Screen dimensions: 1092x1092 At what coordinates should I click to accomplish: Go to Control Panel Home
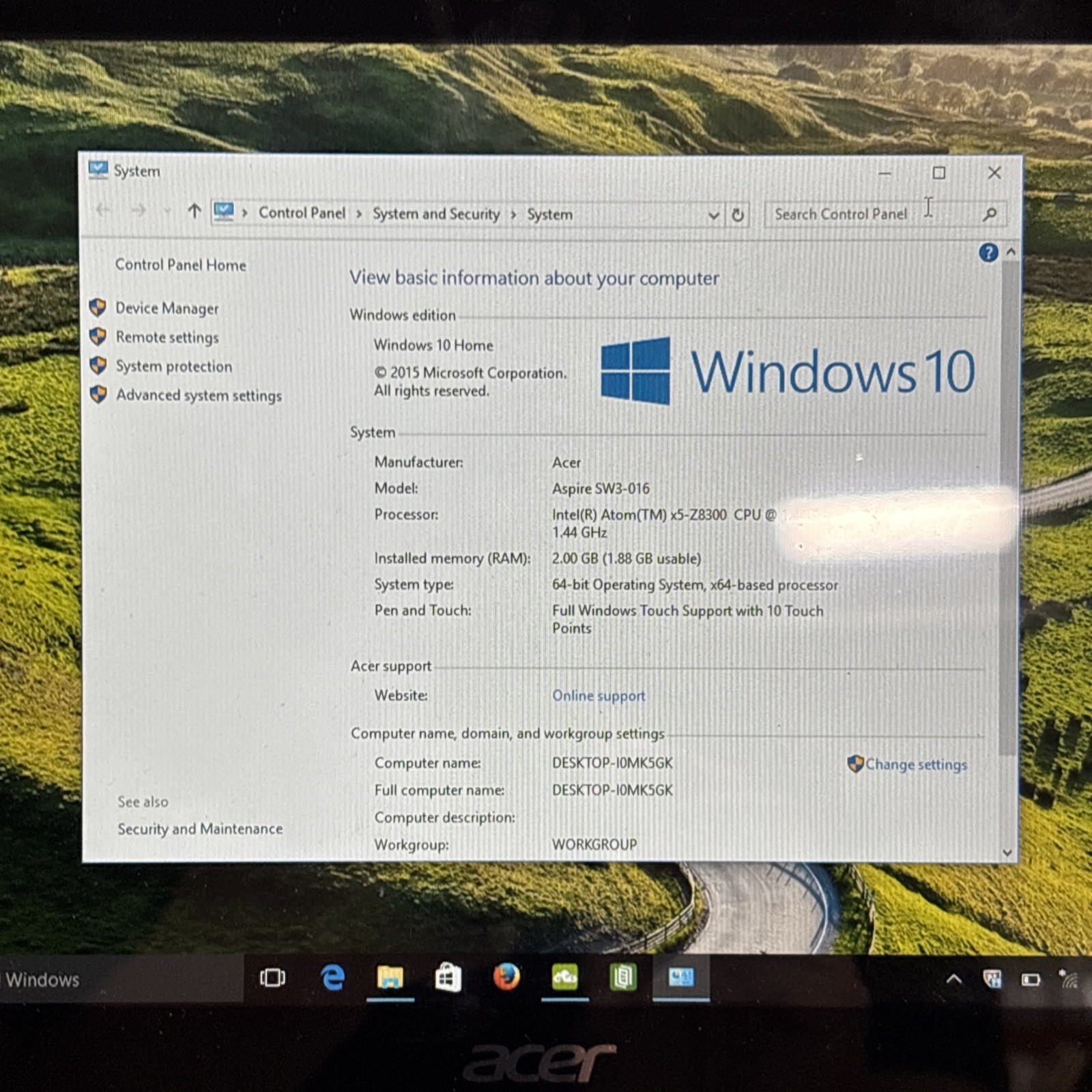click(x=180, y=265)
